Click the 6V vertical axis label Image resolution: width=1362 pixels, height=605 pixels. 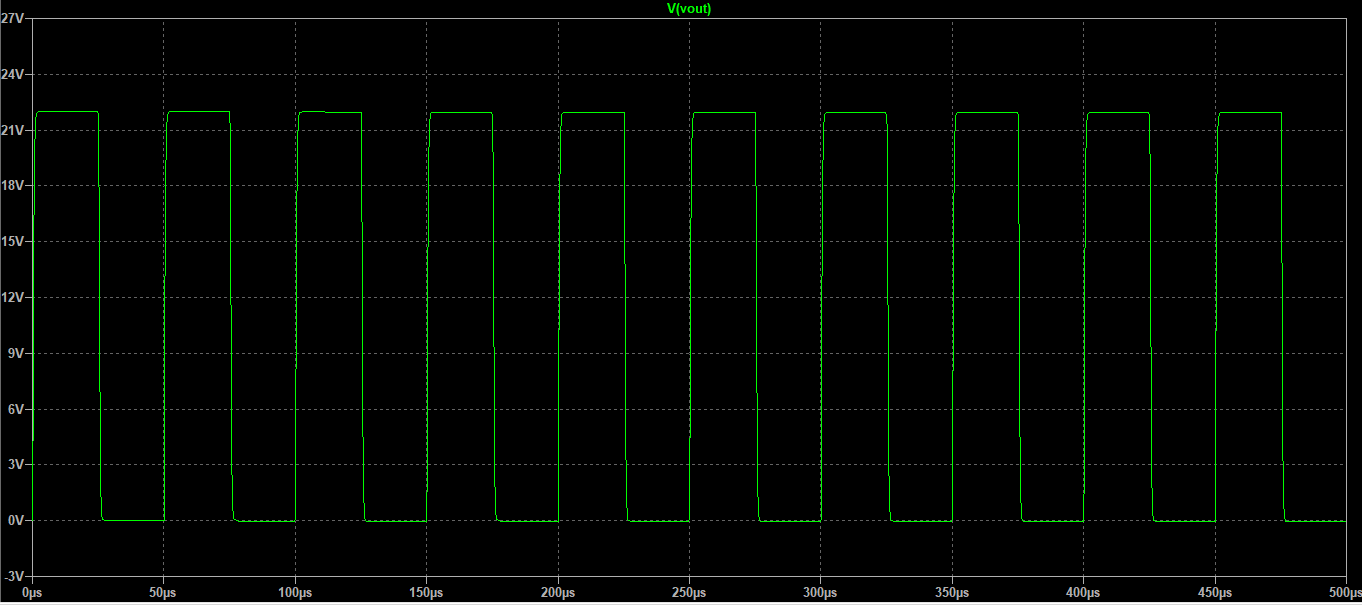click(16, 410)
